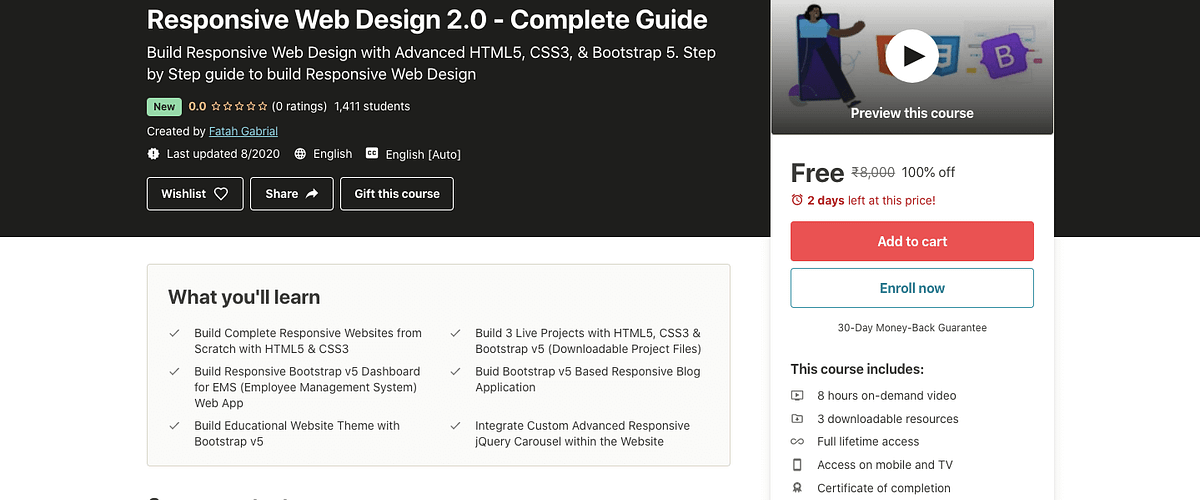This screenshot has width=1200, height=500.
Task: Open the Share button
Action: (292, 194)
